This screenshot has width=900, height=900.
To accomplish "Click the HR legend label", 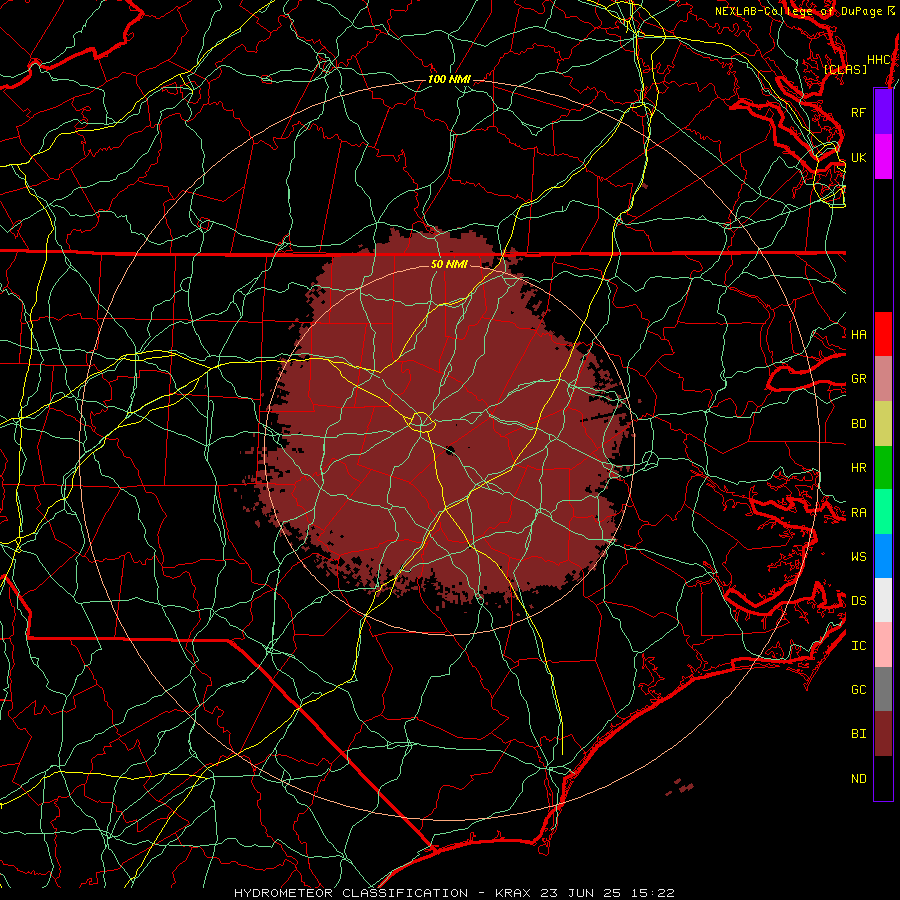I will coord(859,468).
